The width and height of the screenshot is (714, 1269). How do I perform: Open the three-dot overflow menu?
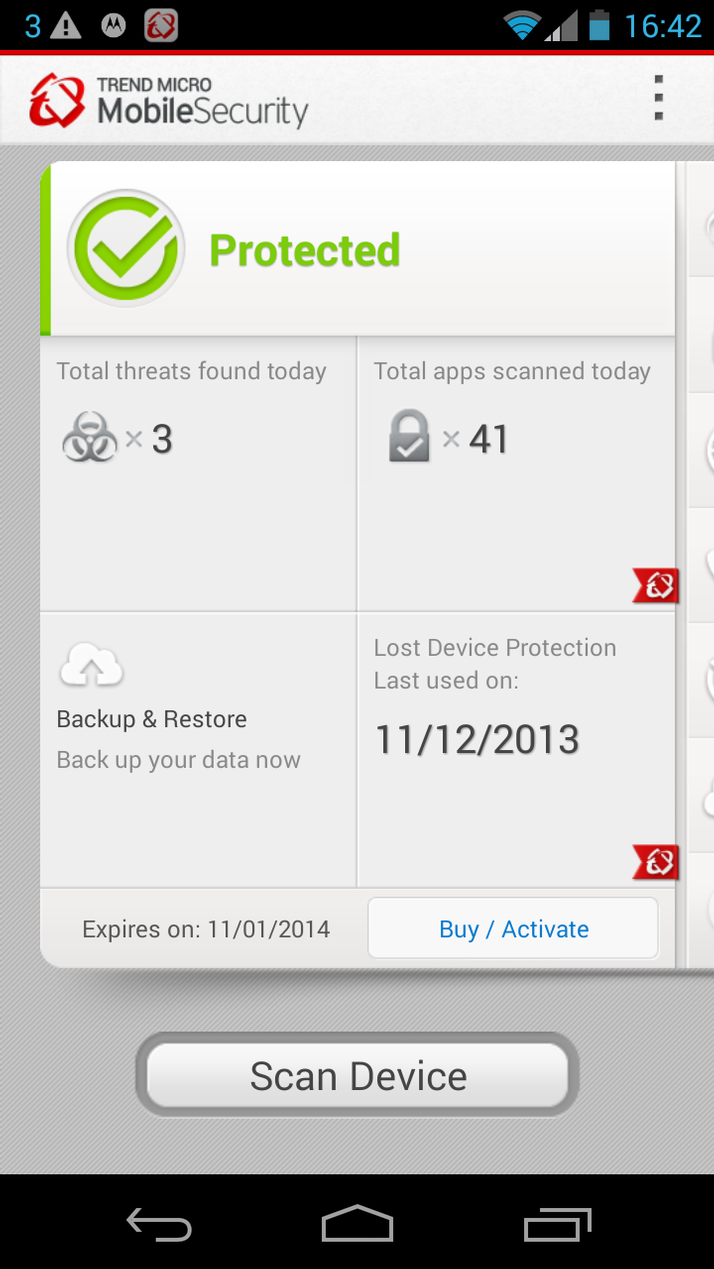tap(658, 98)
